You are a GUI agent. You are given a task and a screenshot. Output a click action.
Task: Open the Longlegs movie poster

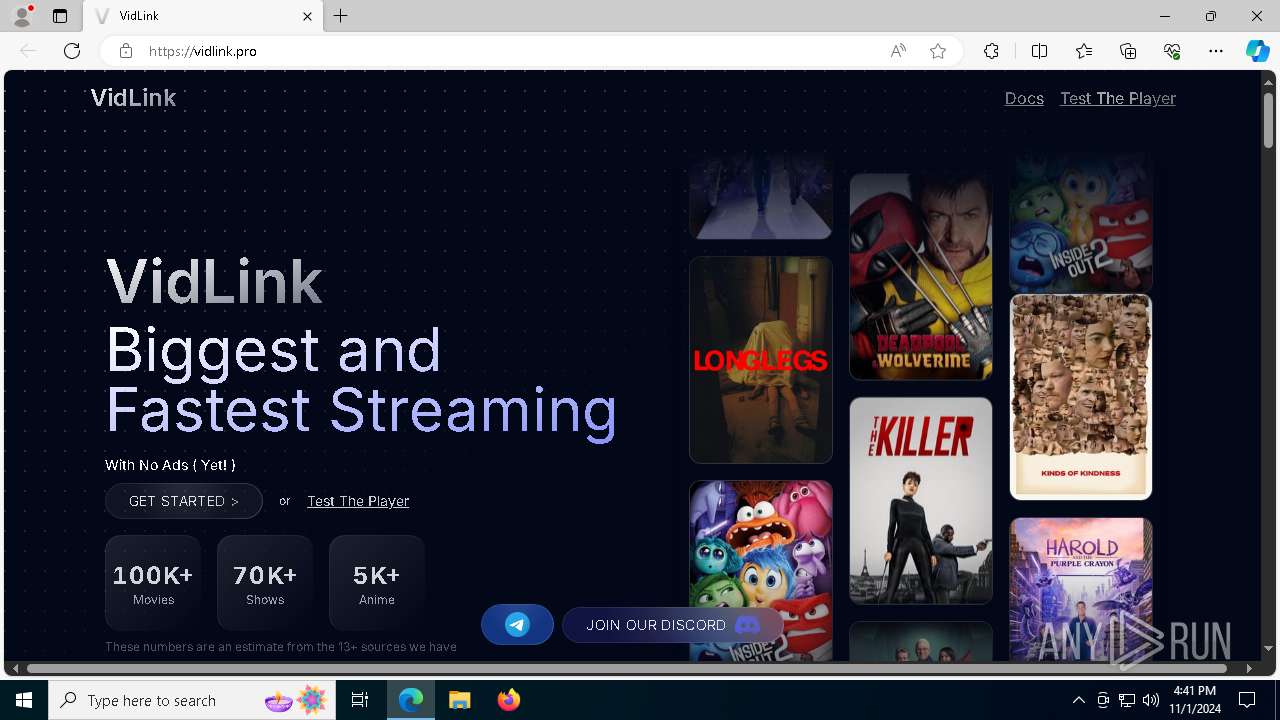tap(761, 360)
